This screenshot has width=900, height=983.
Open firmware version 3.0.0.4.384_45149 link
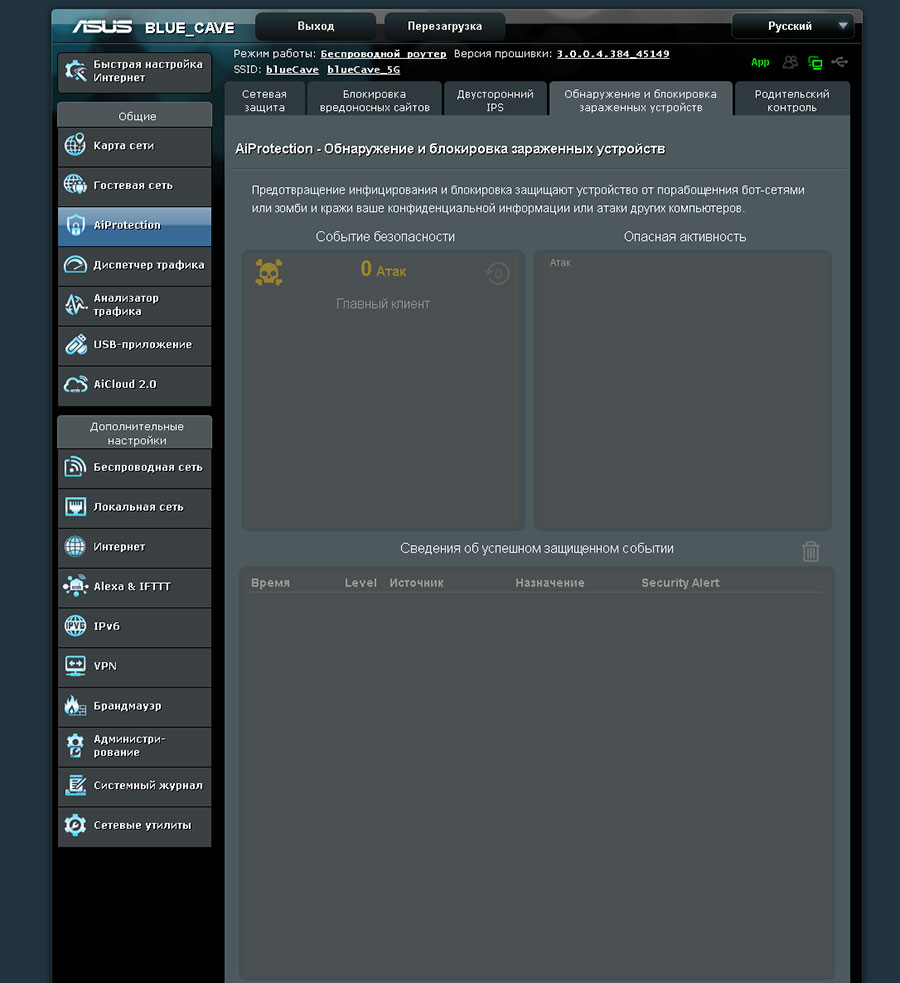[x=613, y=54]
